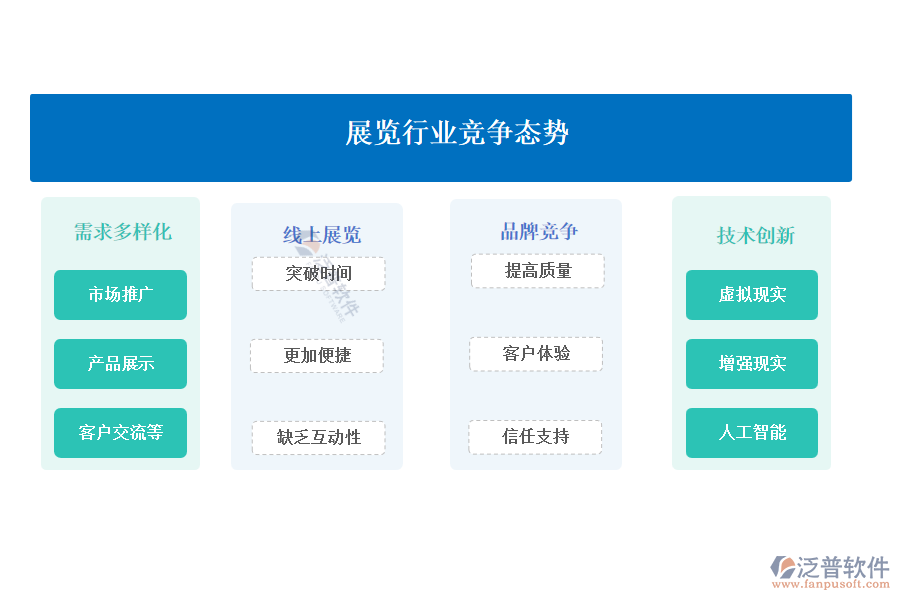Image resolution: width=900 pixels, height=600 pixels.
Task: Click the 泛普软件 logo icon
Action: tap(783, 567)
